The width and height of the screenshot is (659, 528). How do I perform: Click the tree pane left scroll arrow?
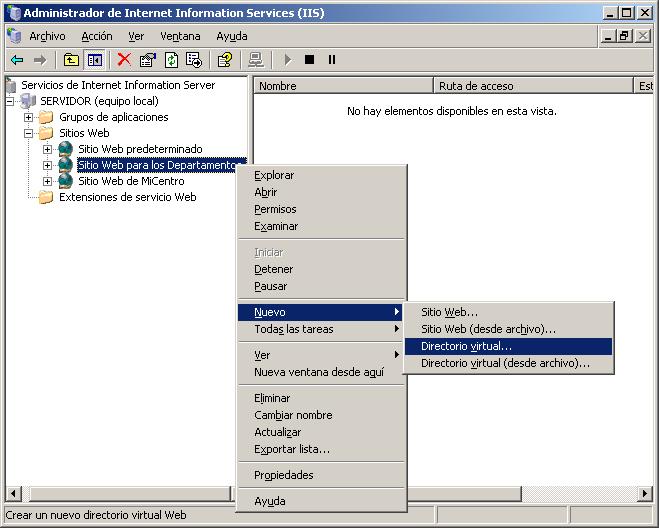coord(13,493)
